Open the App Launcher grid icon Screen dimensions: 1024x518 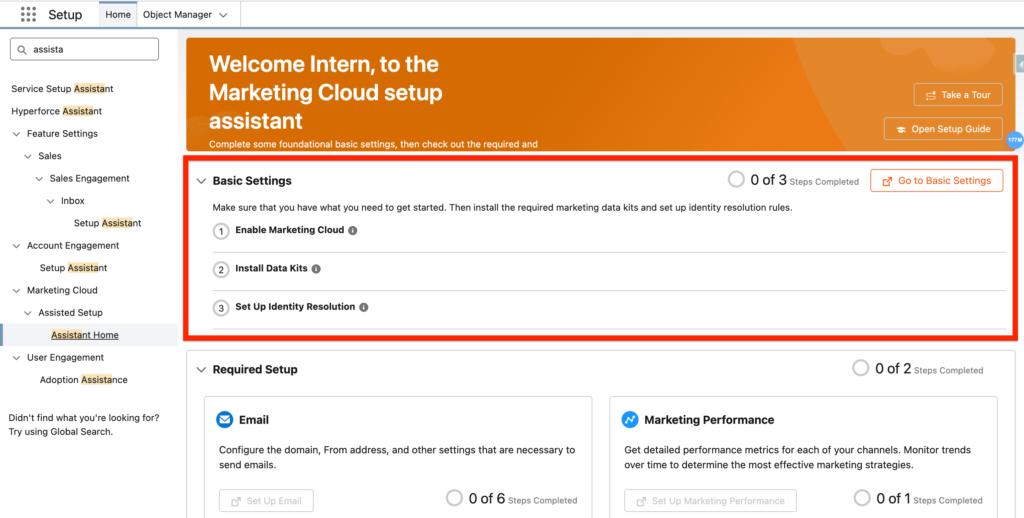(28, 15)
